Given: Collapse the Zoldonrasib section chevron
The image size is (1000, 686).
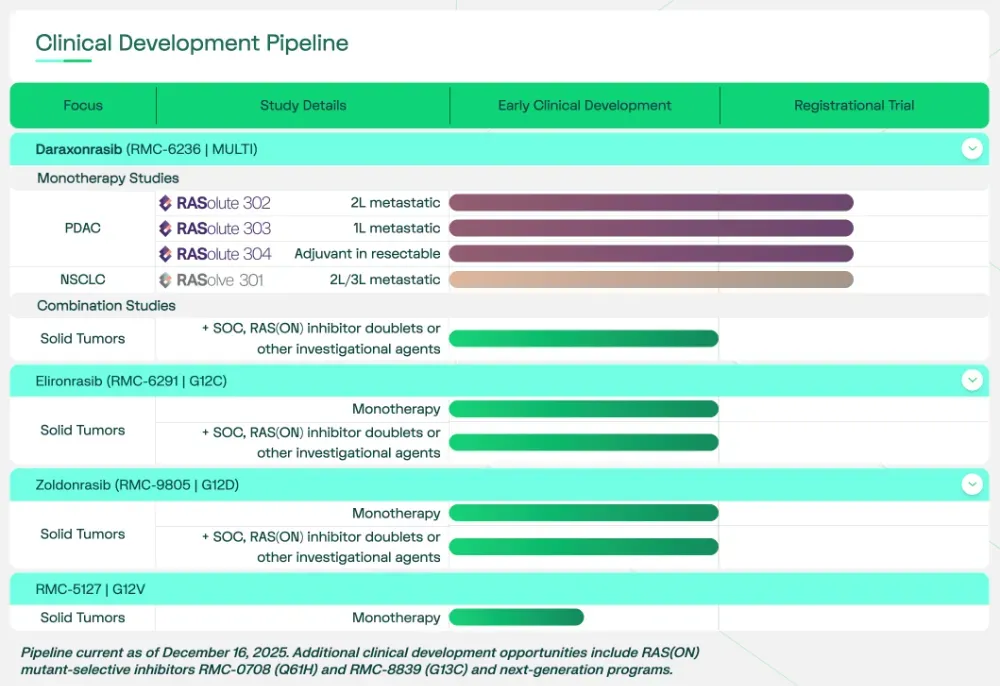Looking at the screenshot, I should pyautogui.click(x=971, y=484).
